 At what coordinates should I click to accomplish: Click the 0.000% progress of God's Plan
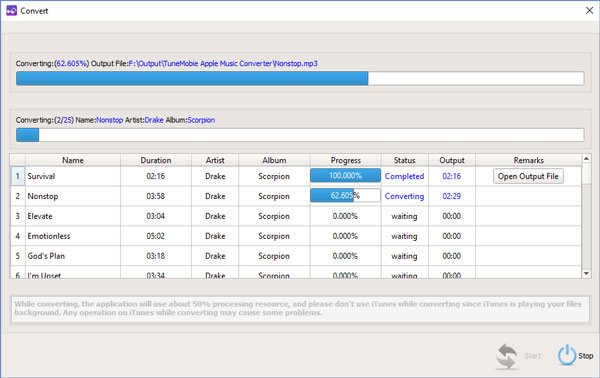tap(345, 256)
